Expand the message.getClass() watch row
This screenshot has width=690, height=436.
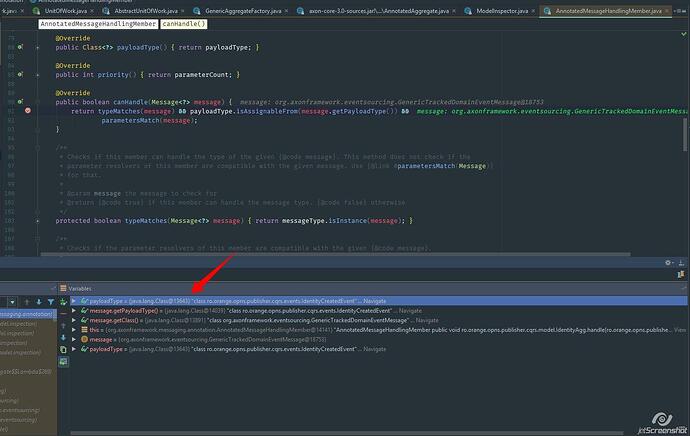pos(74,320)
